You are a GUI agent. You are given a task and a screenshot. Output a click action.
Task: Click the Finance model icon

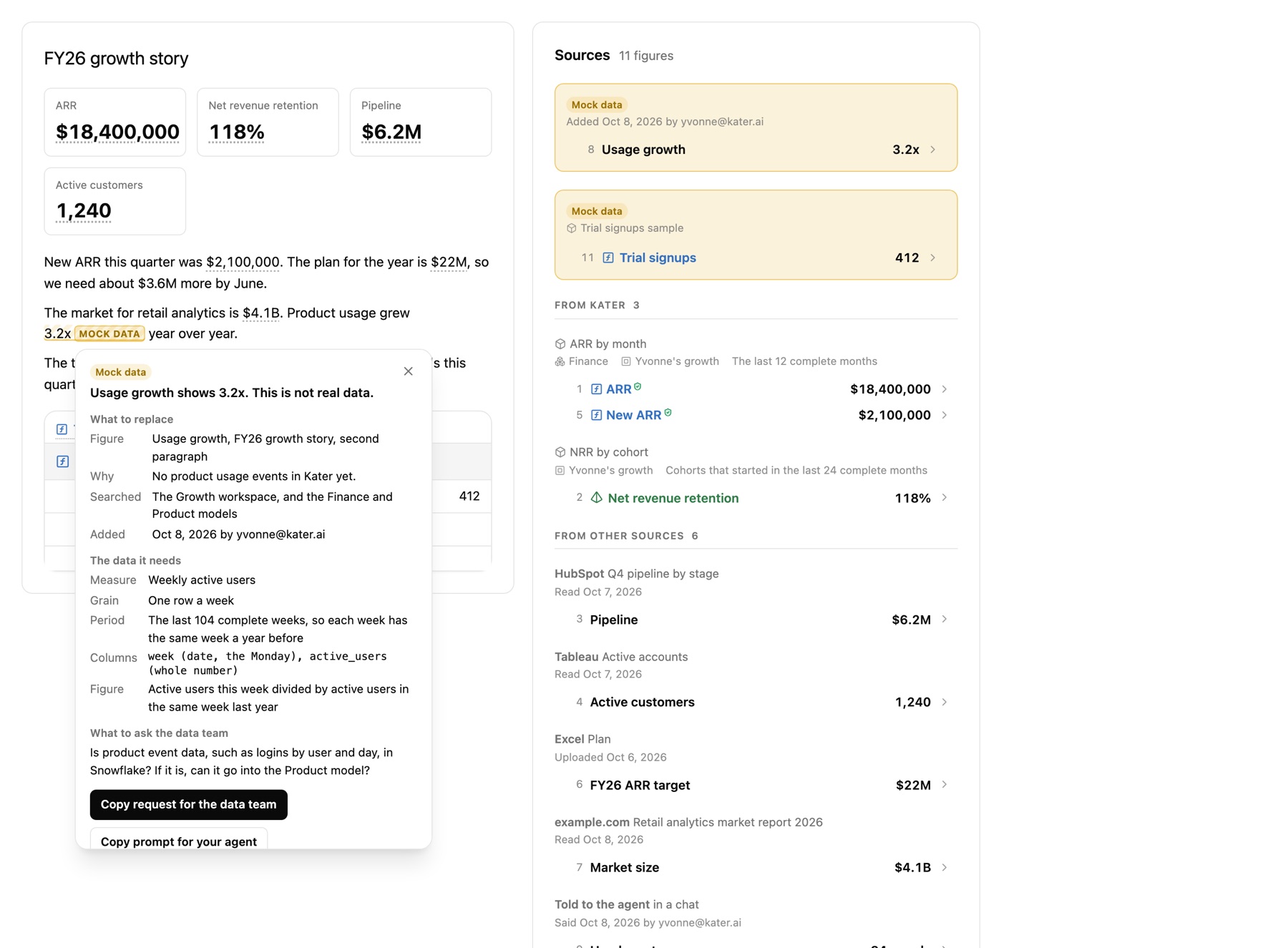tap(560, 361)
